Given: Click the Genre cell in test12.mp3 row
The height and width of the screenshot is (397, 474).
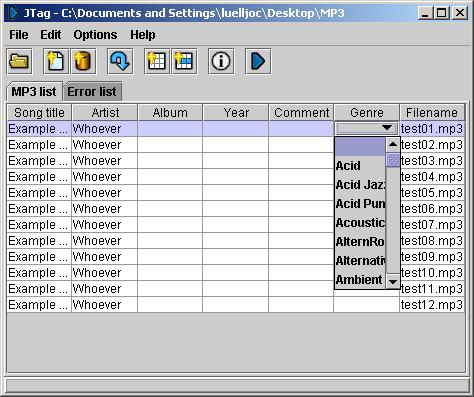Looking at the screenshot, I should [x=367, y=305].
